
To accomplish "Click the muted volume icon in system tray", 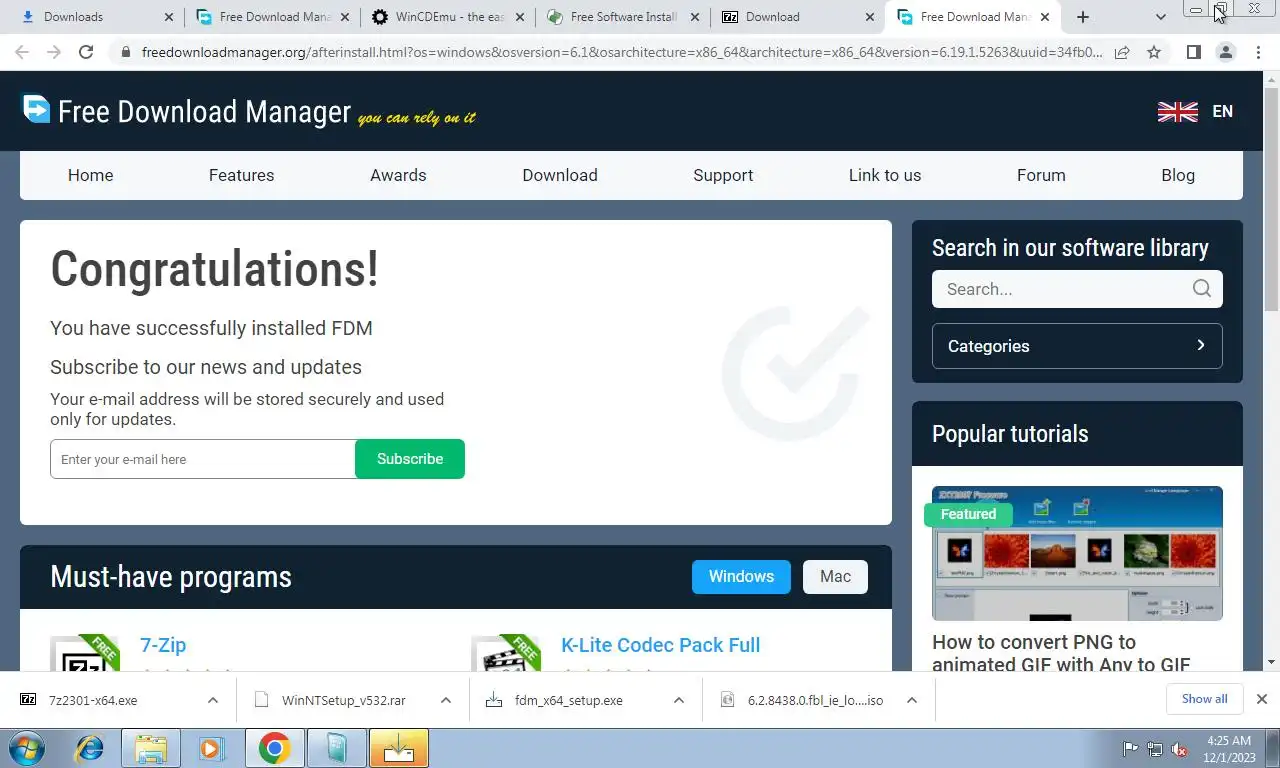I will pyautogui.click(x=1179, y=749).
